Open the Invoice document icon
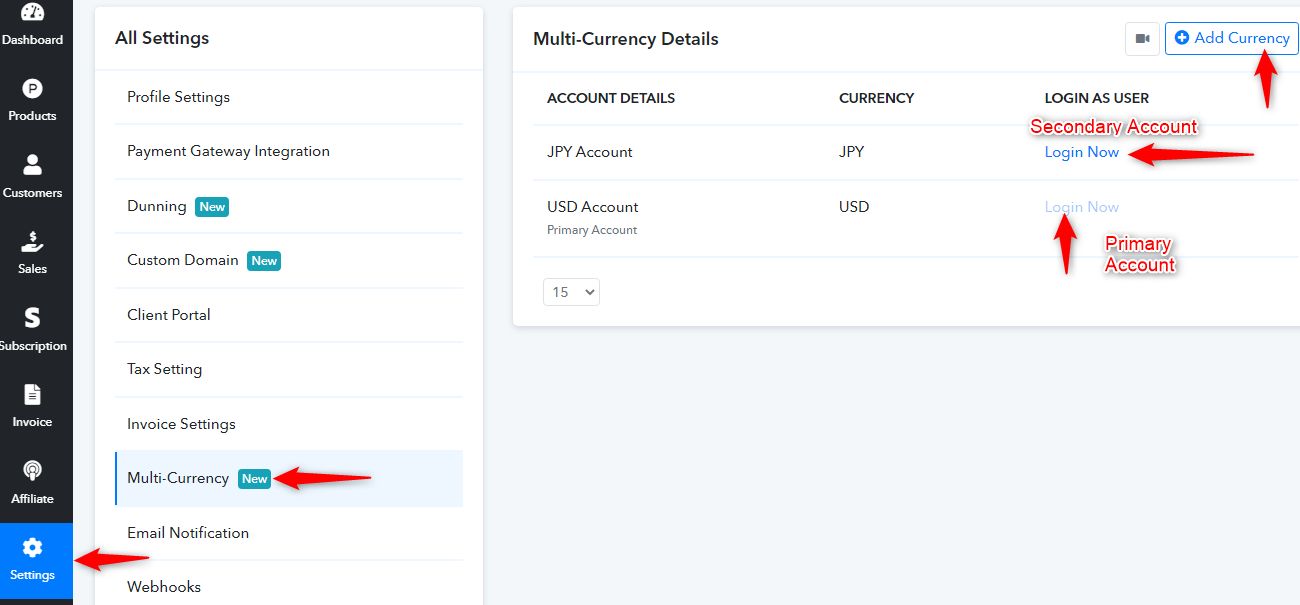 pyautogui.click(x=32, y=394)
